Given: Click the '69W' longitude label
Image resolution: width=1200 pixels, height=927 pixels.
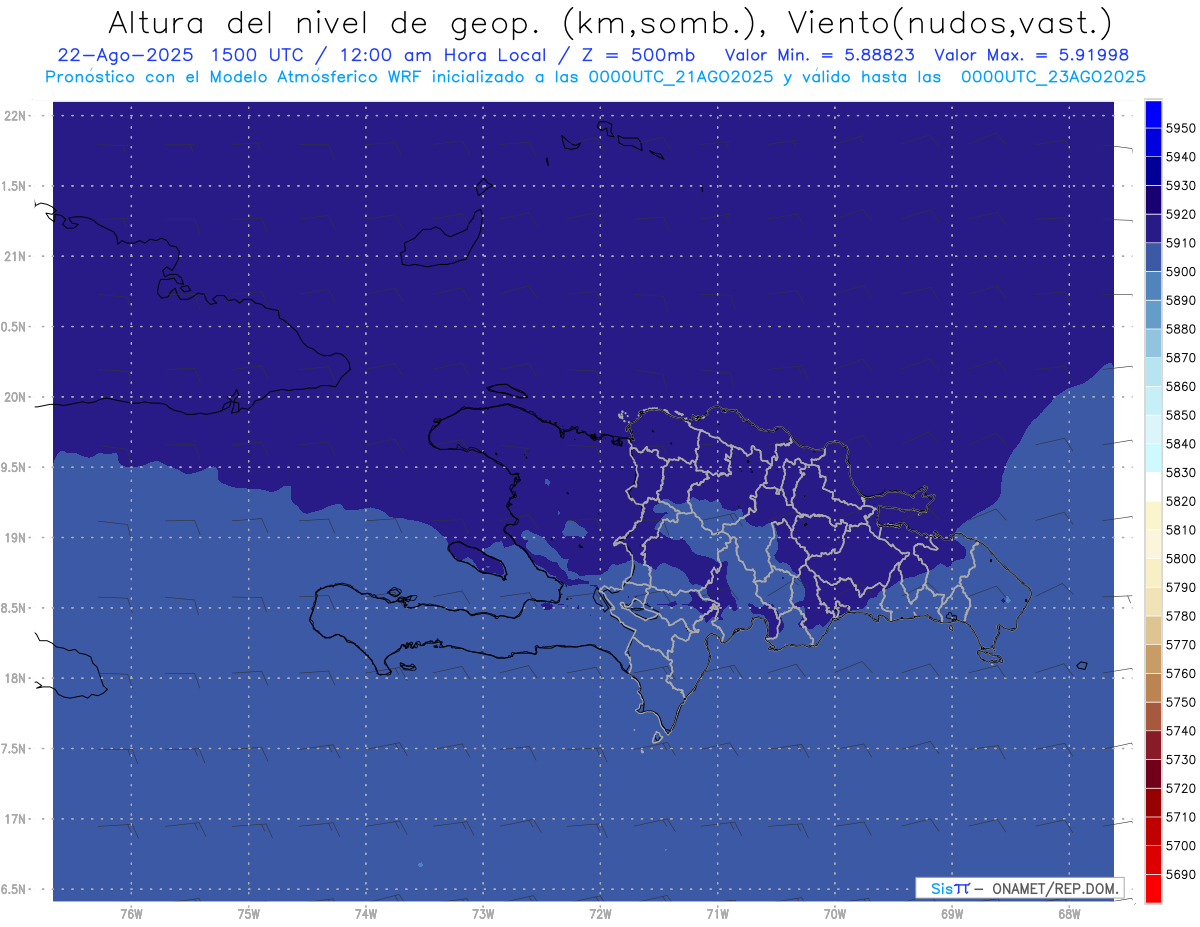Looking at the screenshot, I should (952, 914).
